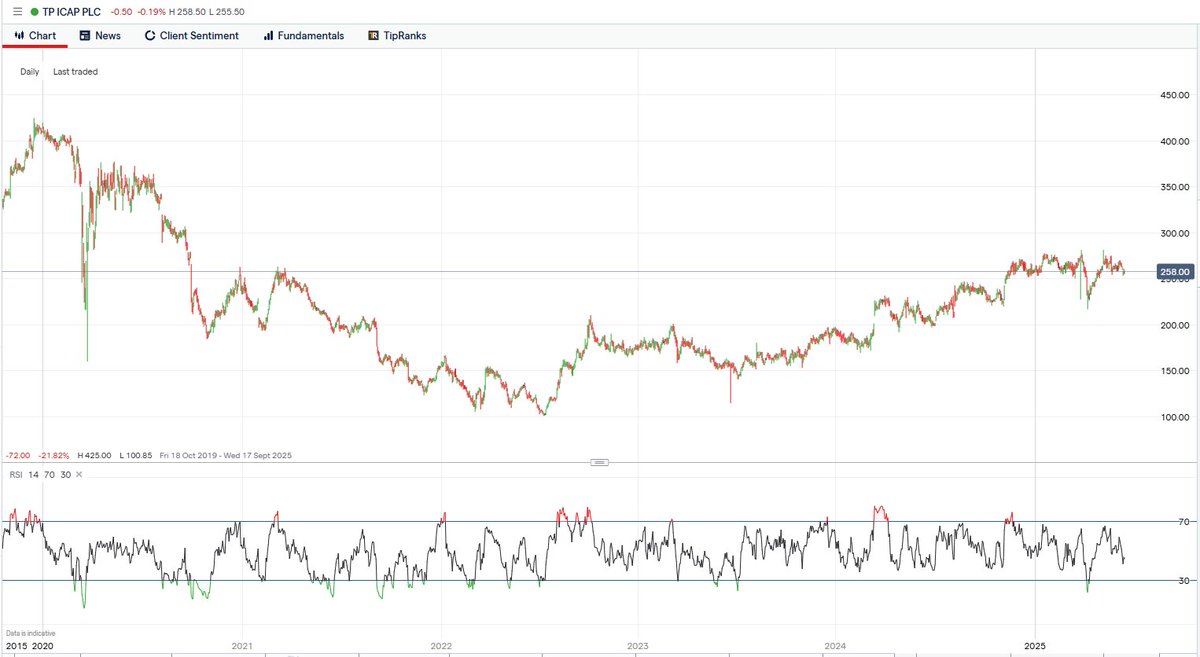Click the 258.00 current price label

tap(1173, 271)
